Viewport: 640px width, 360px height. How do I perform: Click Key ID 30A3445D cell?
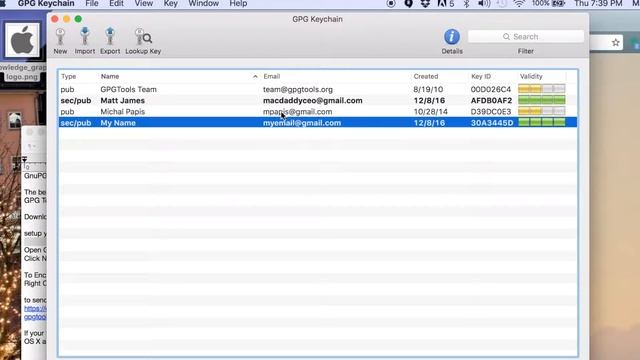(x=492, y=122)
